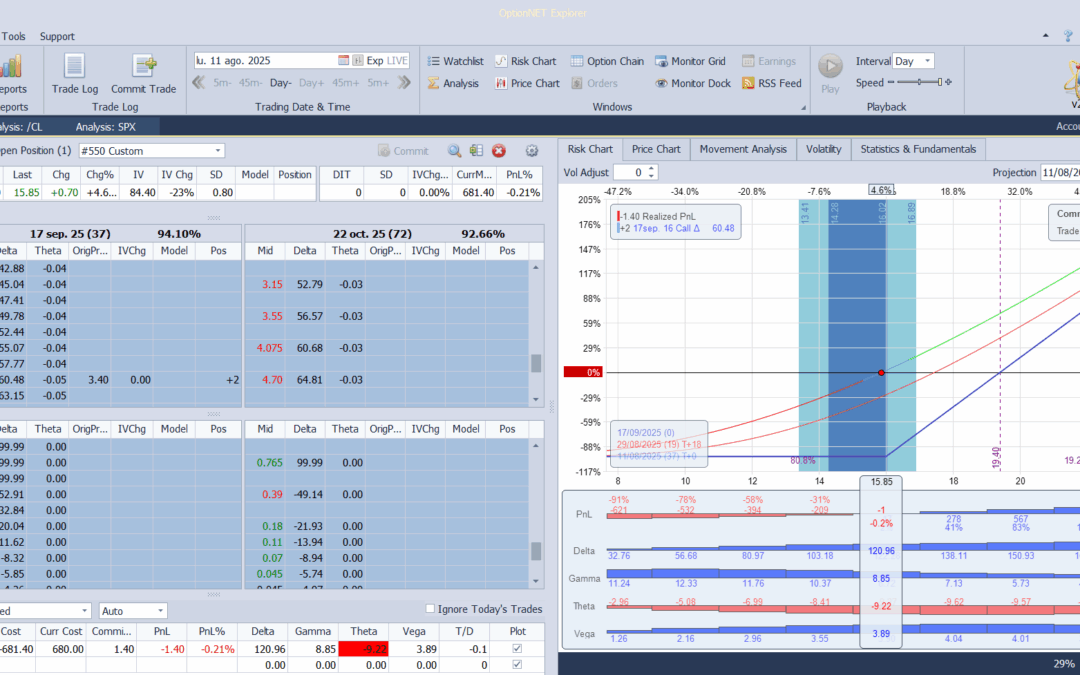Click the 4.70 Mid price in 22 oct chain

[265, 380]
